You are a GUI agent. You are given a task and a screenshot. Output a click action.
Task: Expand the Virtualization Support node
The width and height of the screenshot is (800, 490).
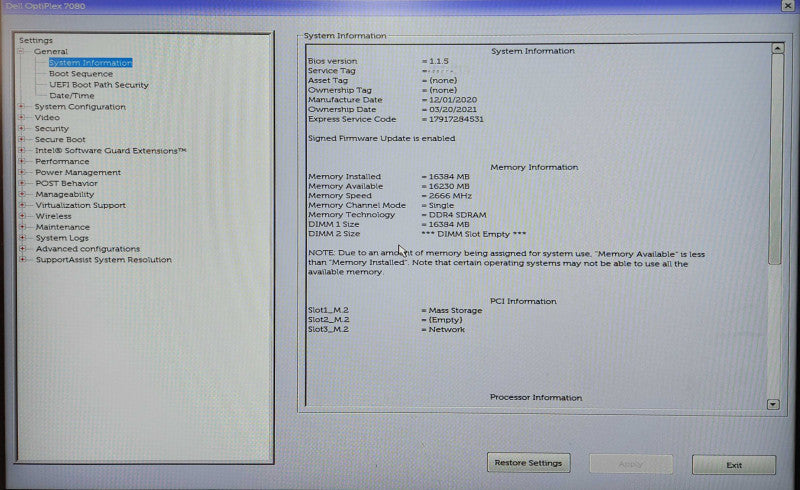22,205
